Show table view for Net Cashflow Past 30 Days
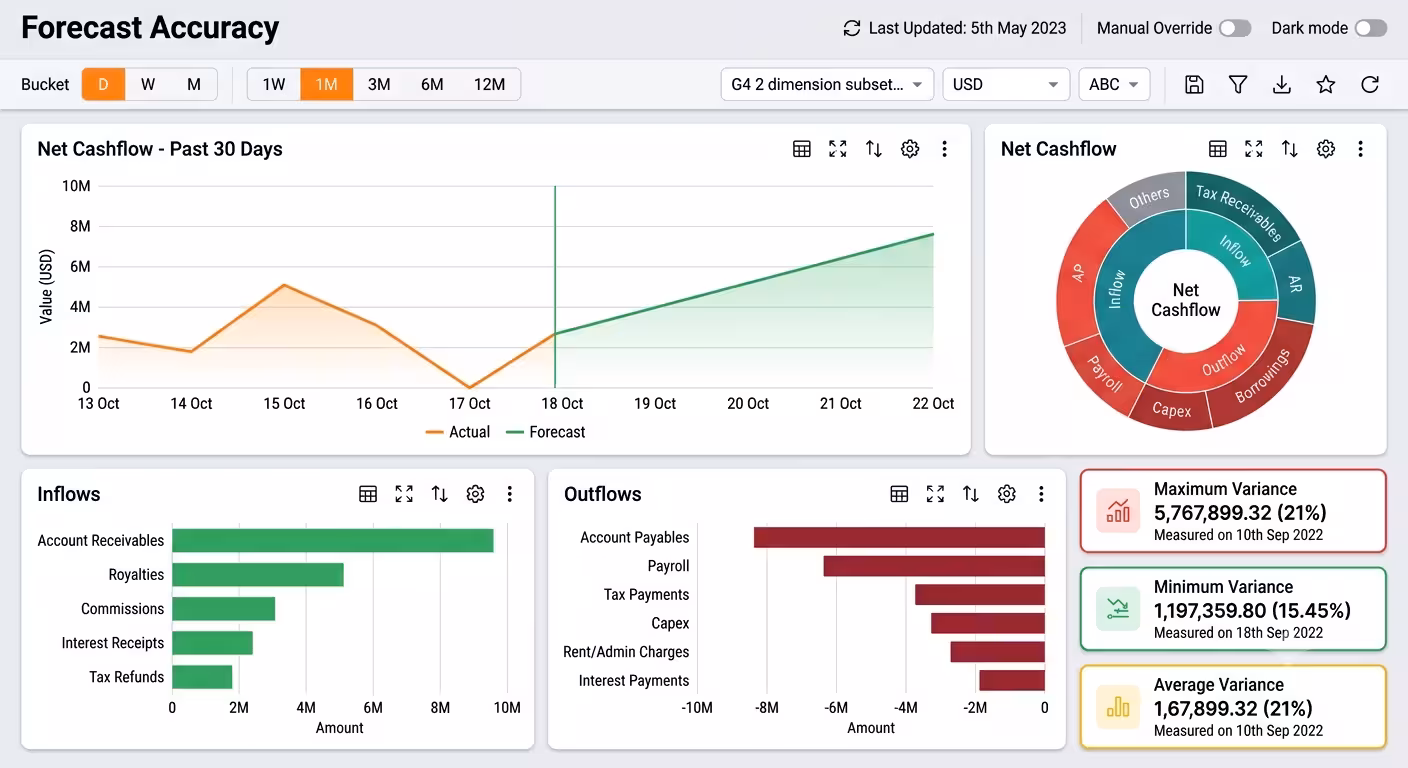The height and width of the screenshot is (768, 1408). [x=802, y=149]
